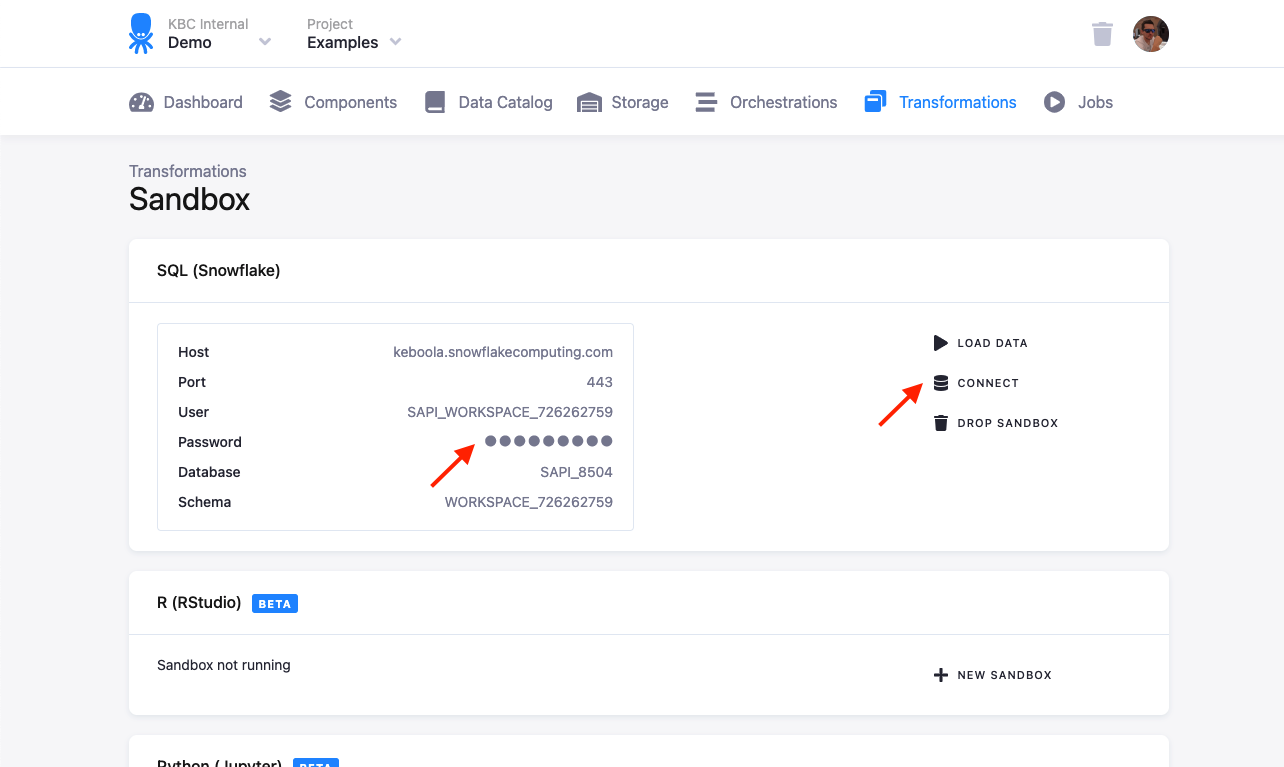Screen dimensions: 1284x767
Task: Expand the Demo organization dropdown chevron
Action: 265,42
